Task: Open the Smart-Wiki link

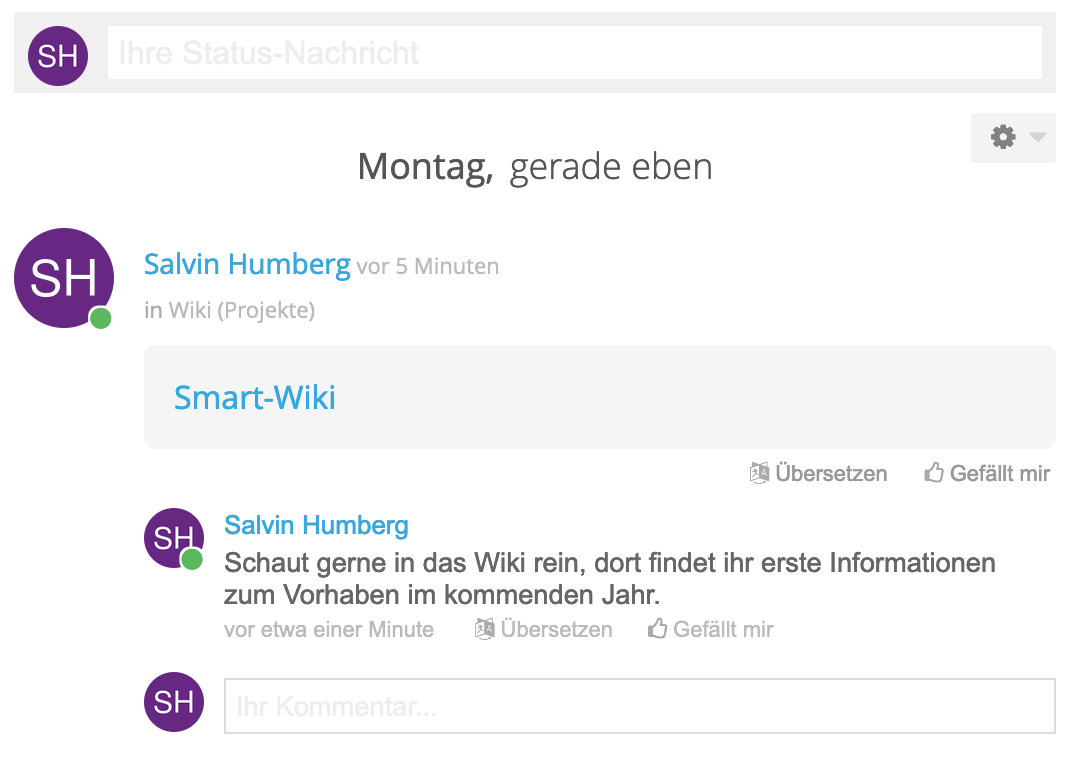Action: (x=255, y=397)
